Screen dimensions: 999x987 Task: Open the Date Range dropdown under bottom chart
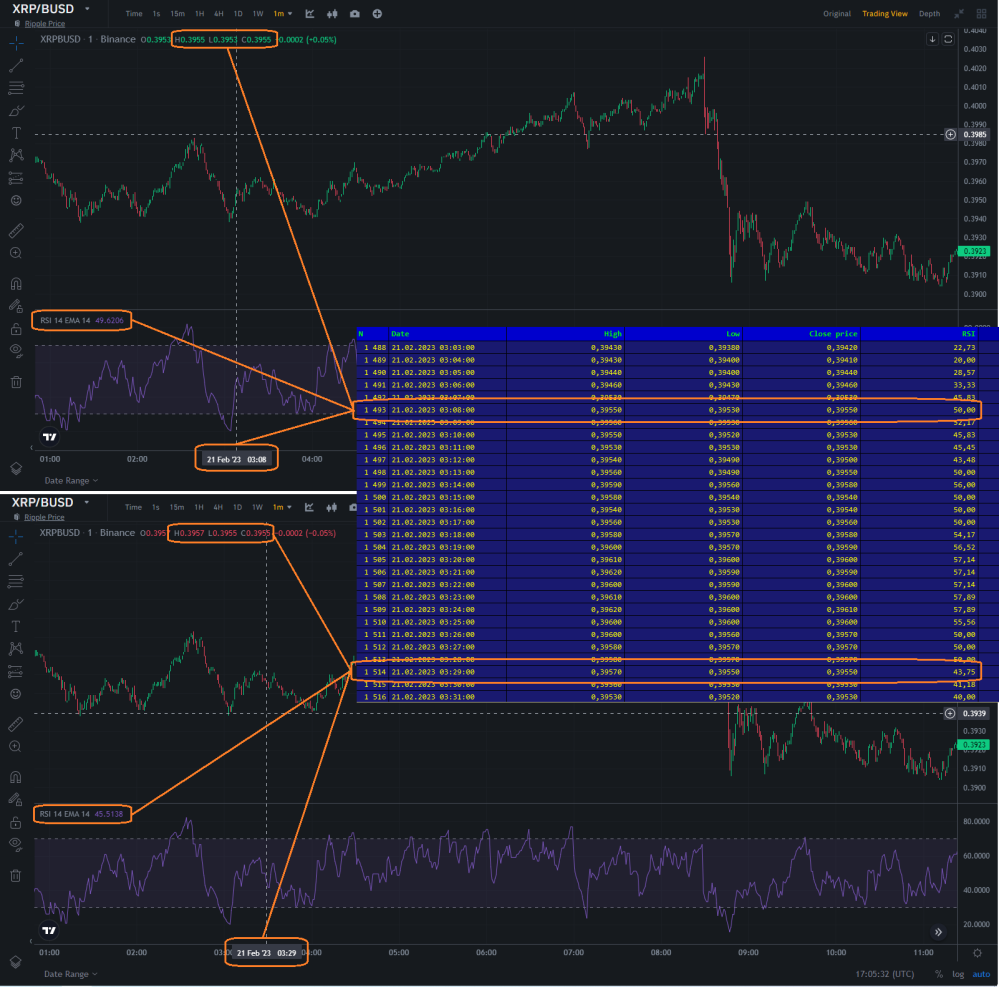pos(70,974)
